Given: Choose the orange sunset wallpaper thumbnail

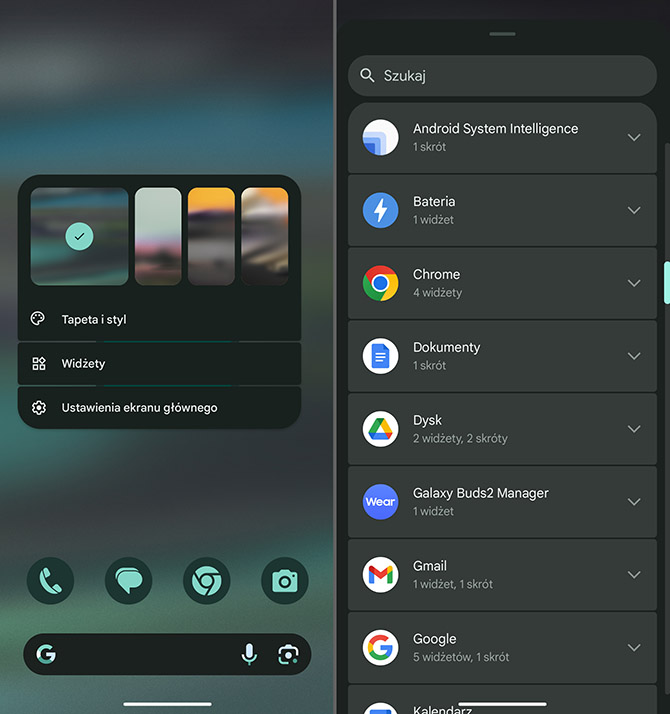Looking at the screenshot, I should tap(211, 236).
